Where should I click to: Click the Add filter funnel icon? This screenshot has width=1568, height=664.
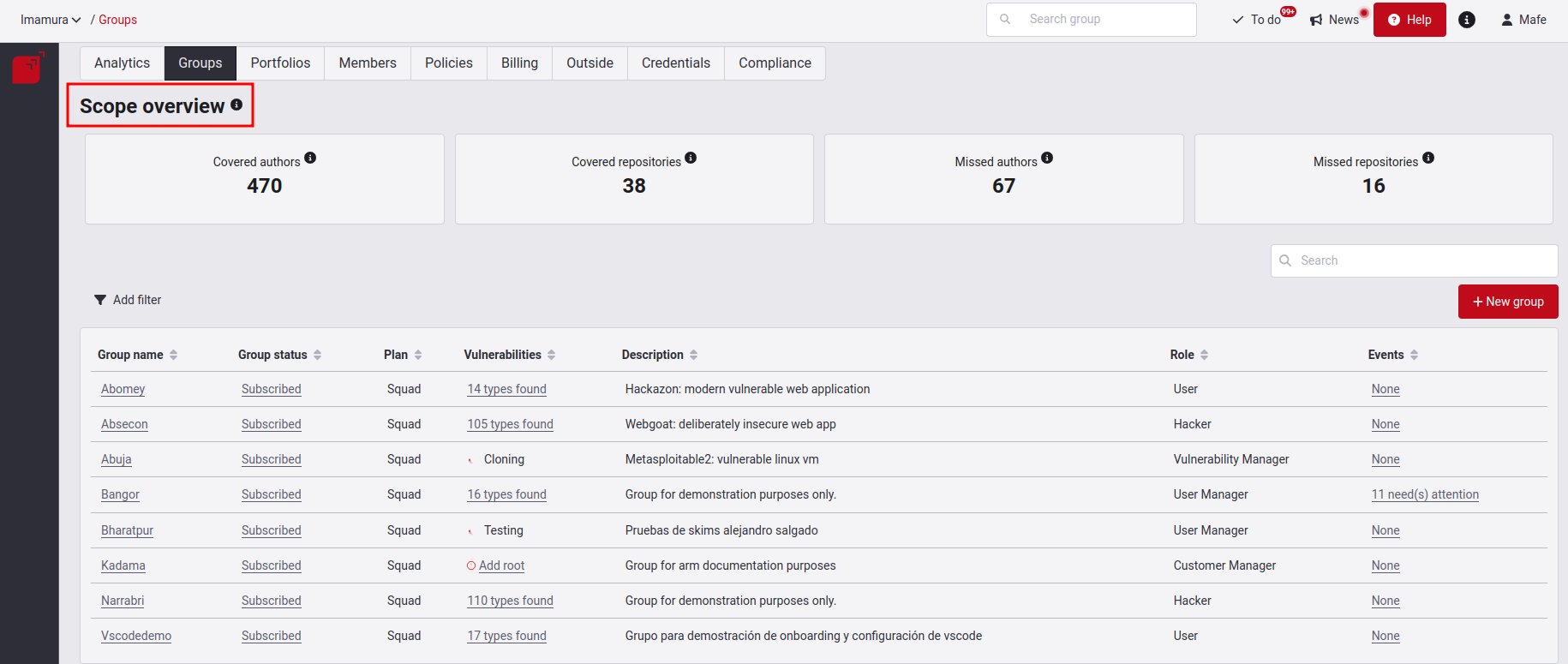coord(100,300)
